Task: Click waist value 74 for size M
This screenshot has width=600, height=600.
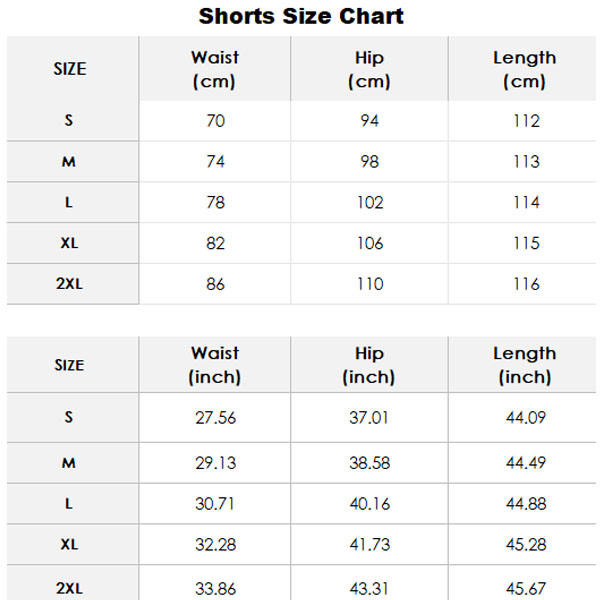Action: click(215, 161)
